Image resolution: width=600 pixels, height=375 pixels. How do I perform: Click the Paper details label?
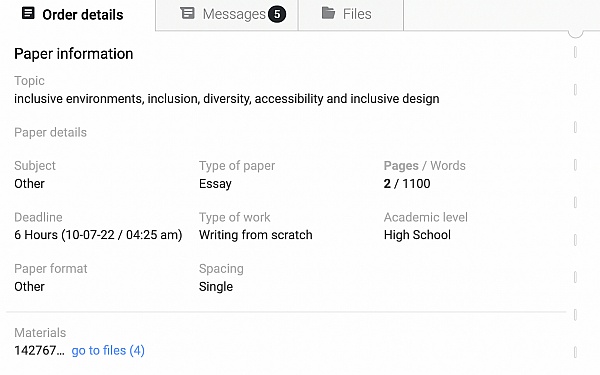[x=51, y=132]
